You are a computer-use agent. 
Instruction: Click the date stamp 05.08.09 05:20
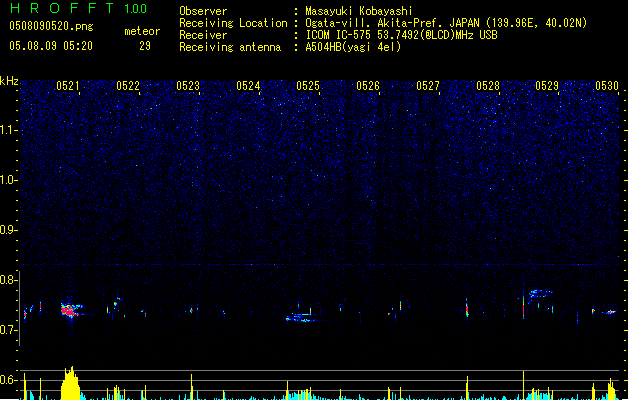pos(51,46)
